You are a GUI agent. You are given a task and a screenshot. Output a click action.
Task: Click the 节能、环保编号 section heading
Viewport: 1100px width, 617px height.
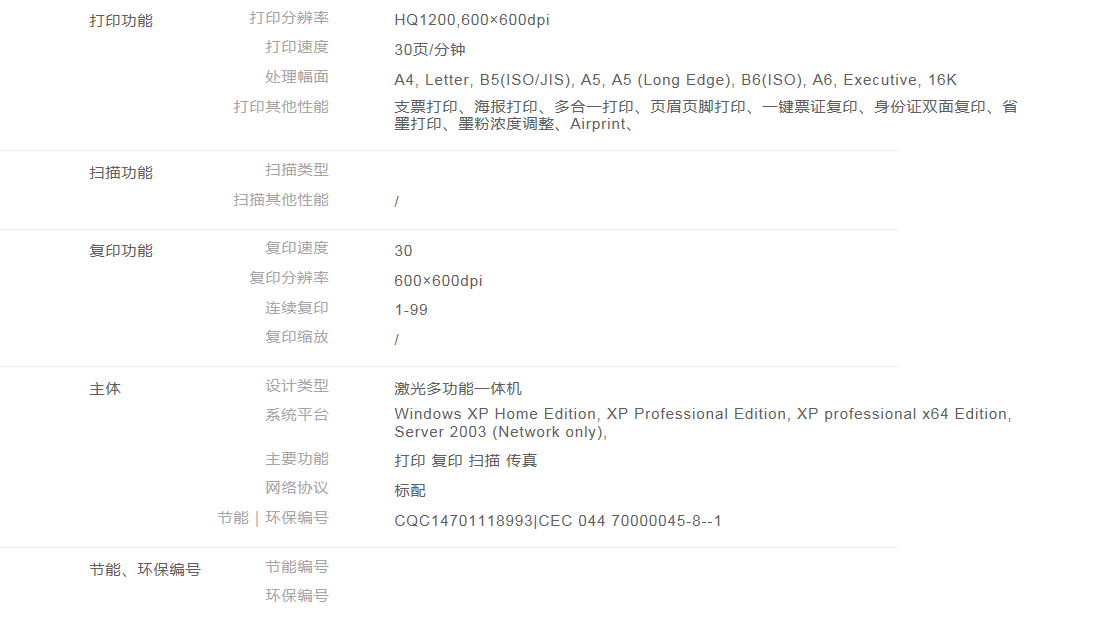pyautogui.click(x=144, y=569)
